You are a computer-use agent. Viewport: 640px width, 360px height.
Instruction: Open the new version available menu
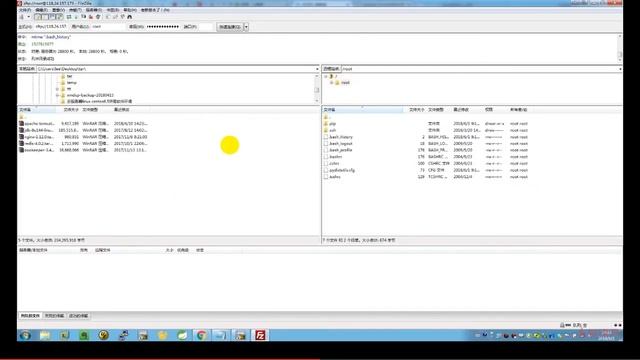click(155, 10)
